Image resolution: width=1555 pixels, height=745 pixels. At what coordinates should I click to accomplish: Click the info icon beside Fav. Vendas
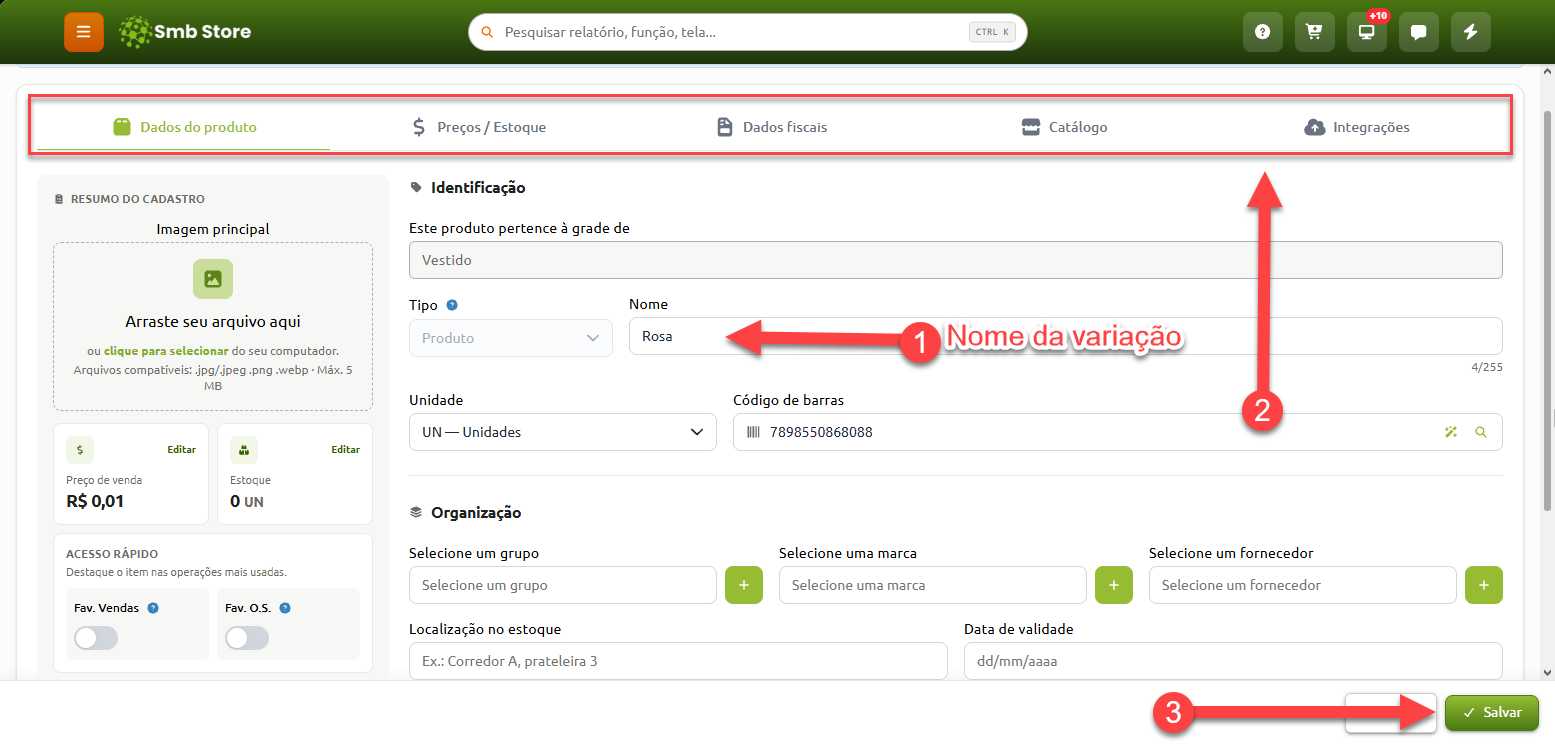tap(153, 608)
